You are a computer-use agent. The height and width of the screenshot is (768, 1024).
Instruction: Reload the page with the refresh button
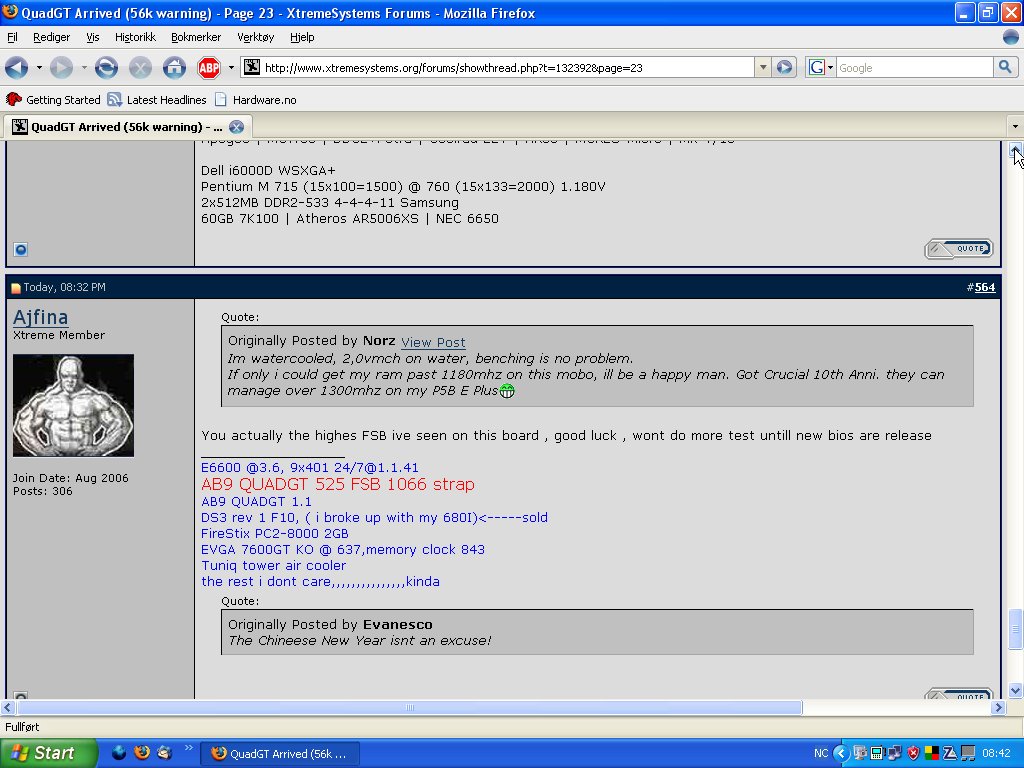106,67
